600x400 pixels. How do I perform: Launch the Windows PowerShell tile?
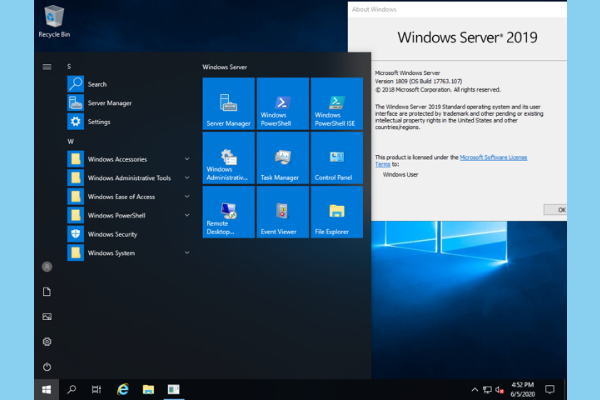click(282, 104)
